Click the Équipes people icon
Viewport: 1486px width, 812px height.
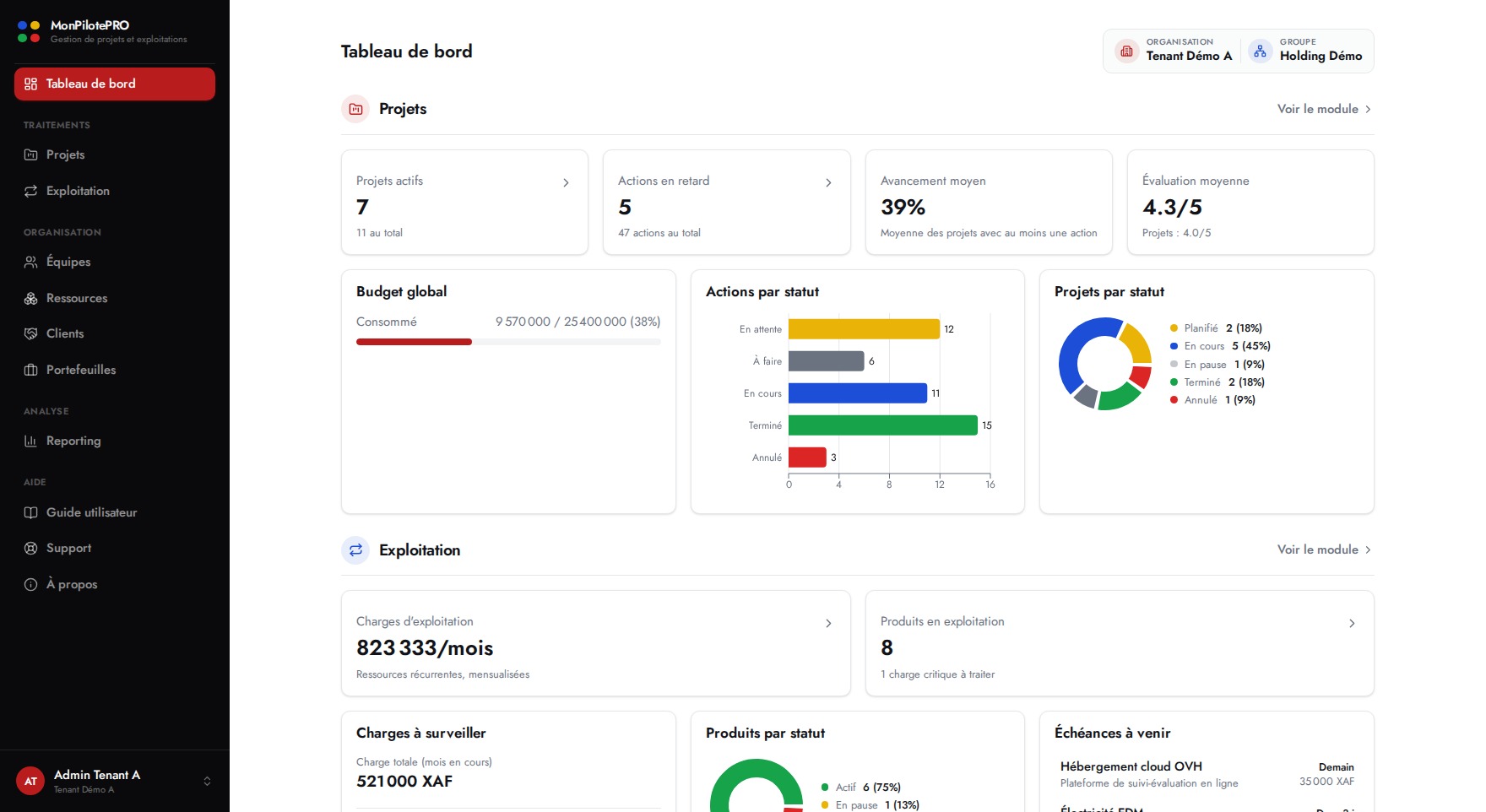[30, 262]
